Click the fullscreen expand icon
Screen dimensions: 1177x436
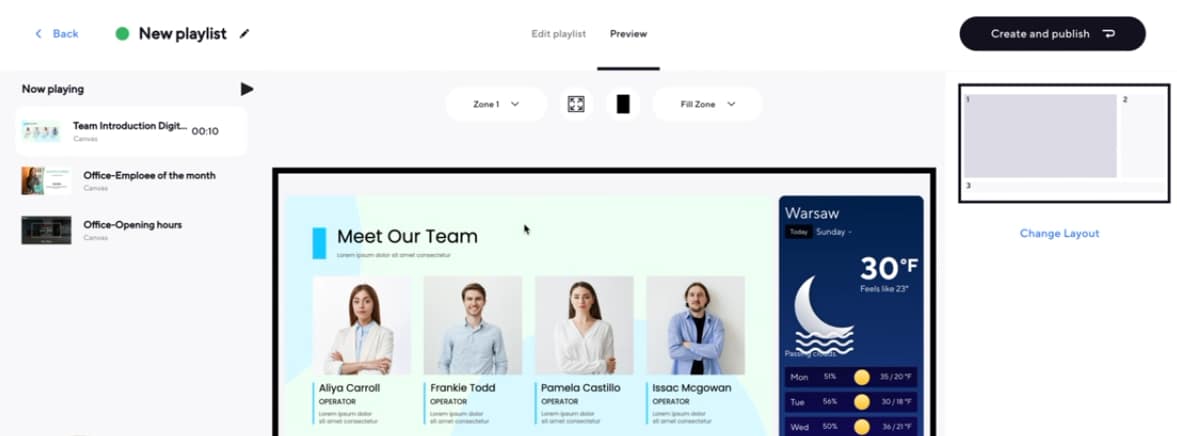[576, 104]
